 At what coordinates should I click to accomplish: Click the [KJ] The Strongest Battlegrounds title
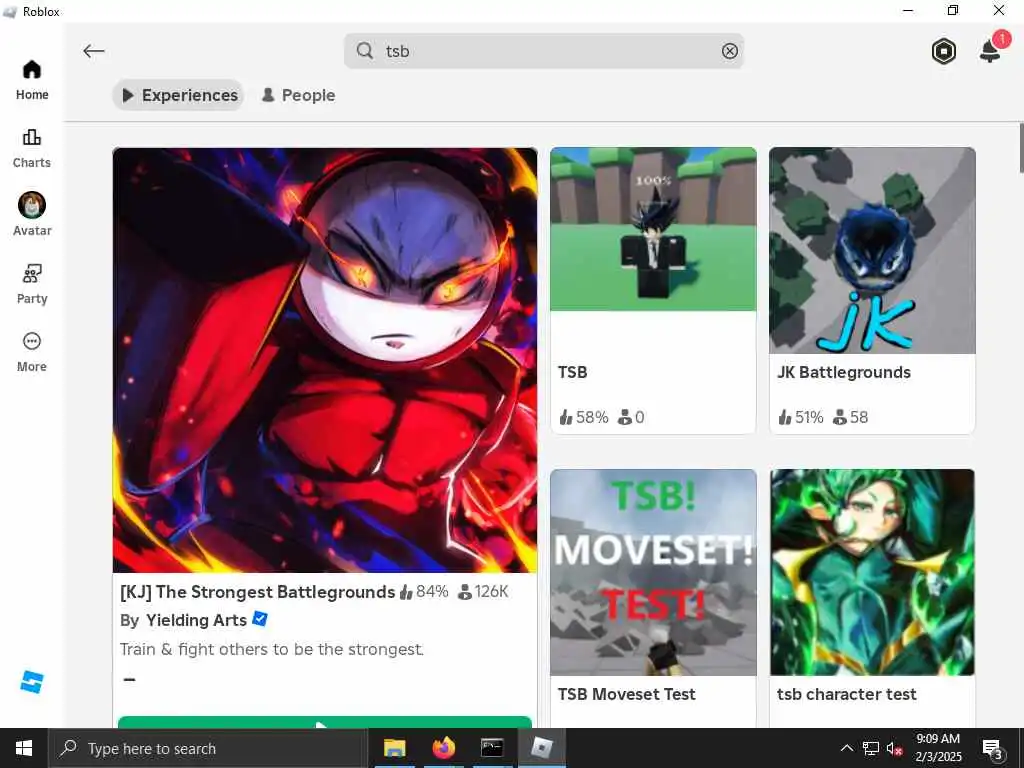(257, 592)
